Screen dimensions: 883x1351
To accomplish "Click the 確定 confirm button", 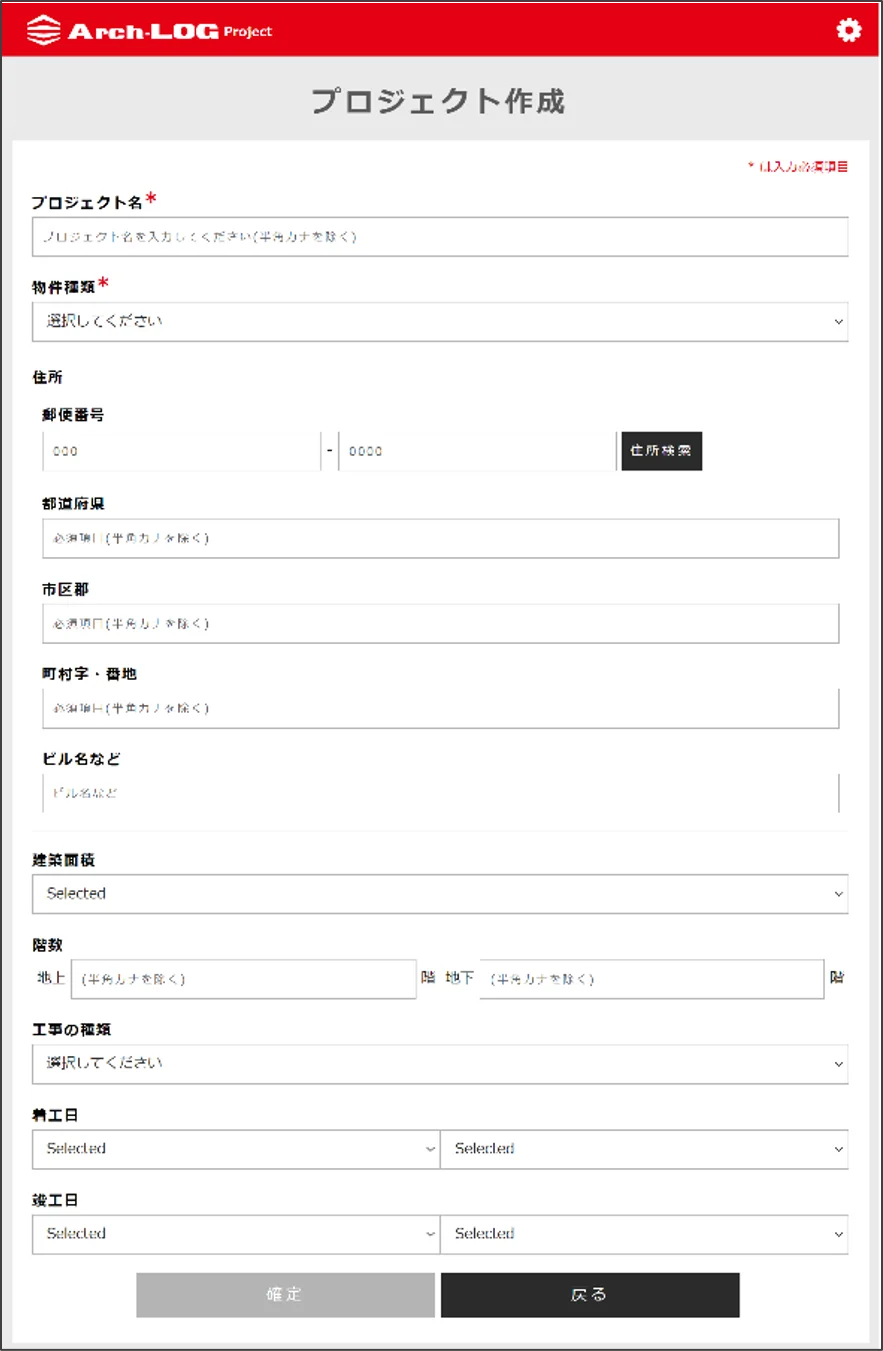I will [286, 1295].
